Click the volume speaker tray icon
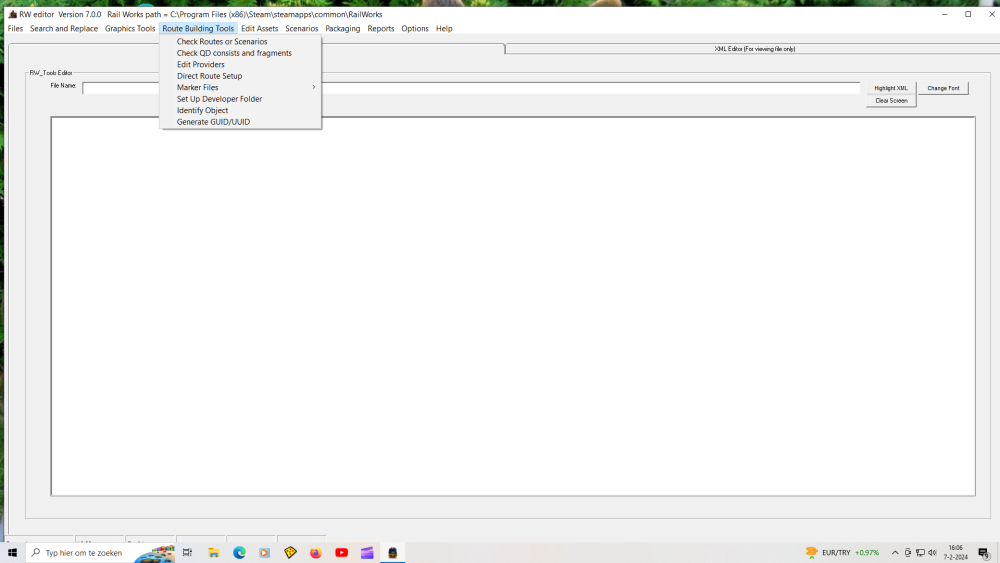Viewport: 1000px width, 563px height. pos(932,552)
